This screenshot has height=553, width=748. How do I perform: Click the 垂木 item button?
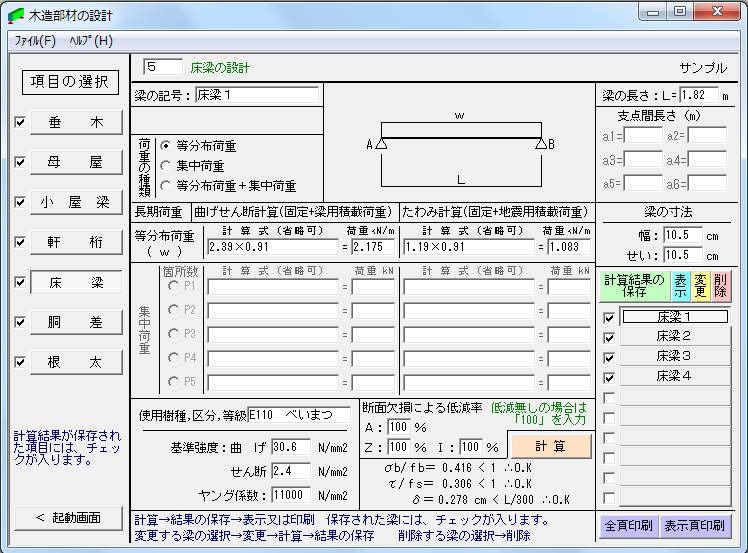tap(75, 122)
